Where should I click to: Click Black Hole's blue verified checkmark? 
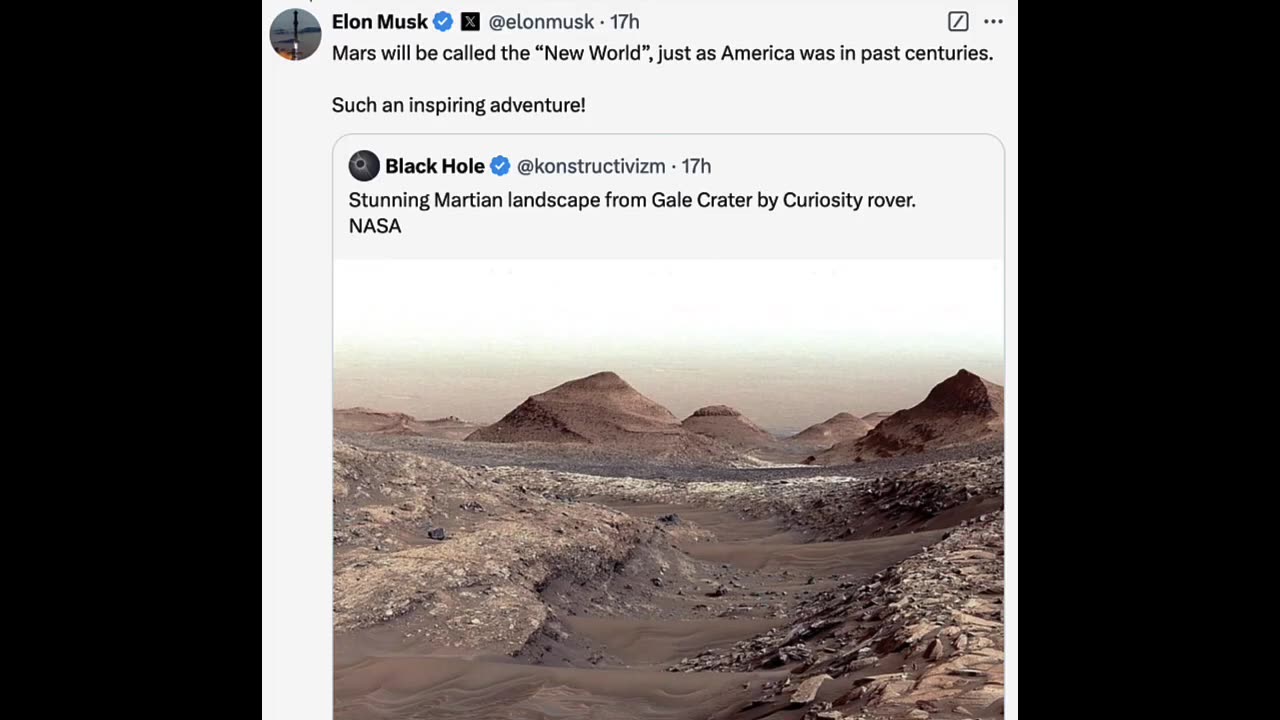500,166
